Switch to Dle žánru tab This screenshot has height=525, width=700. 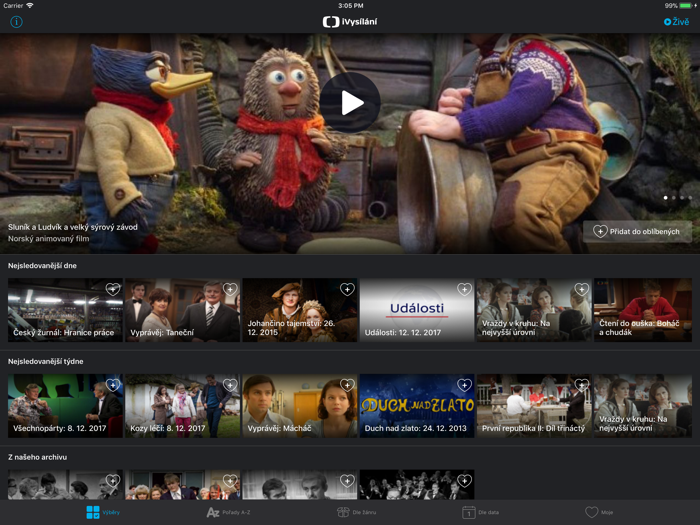tap(356, 512)
